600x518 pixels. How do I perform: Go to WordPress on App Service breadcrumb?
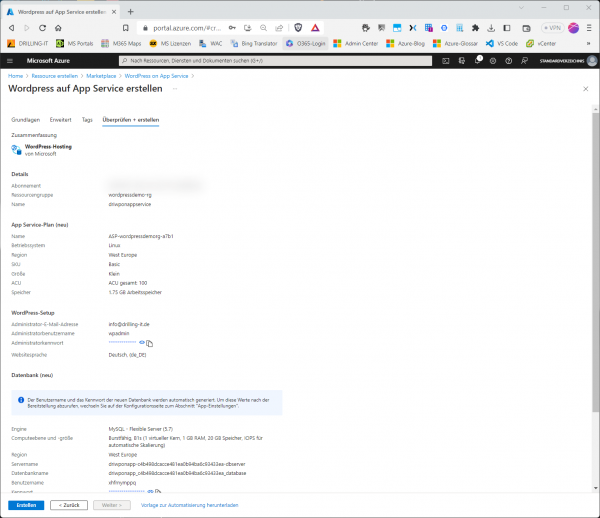(x=157, y=76)
